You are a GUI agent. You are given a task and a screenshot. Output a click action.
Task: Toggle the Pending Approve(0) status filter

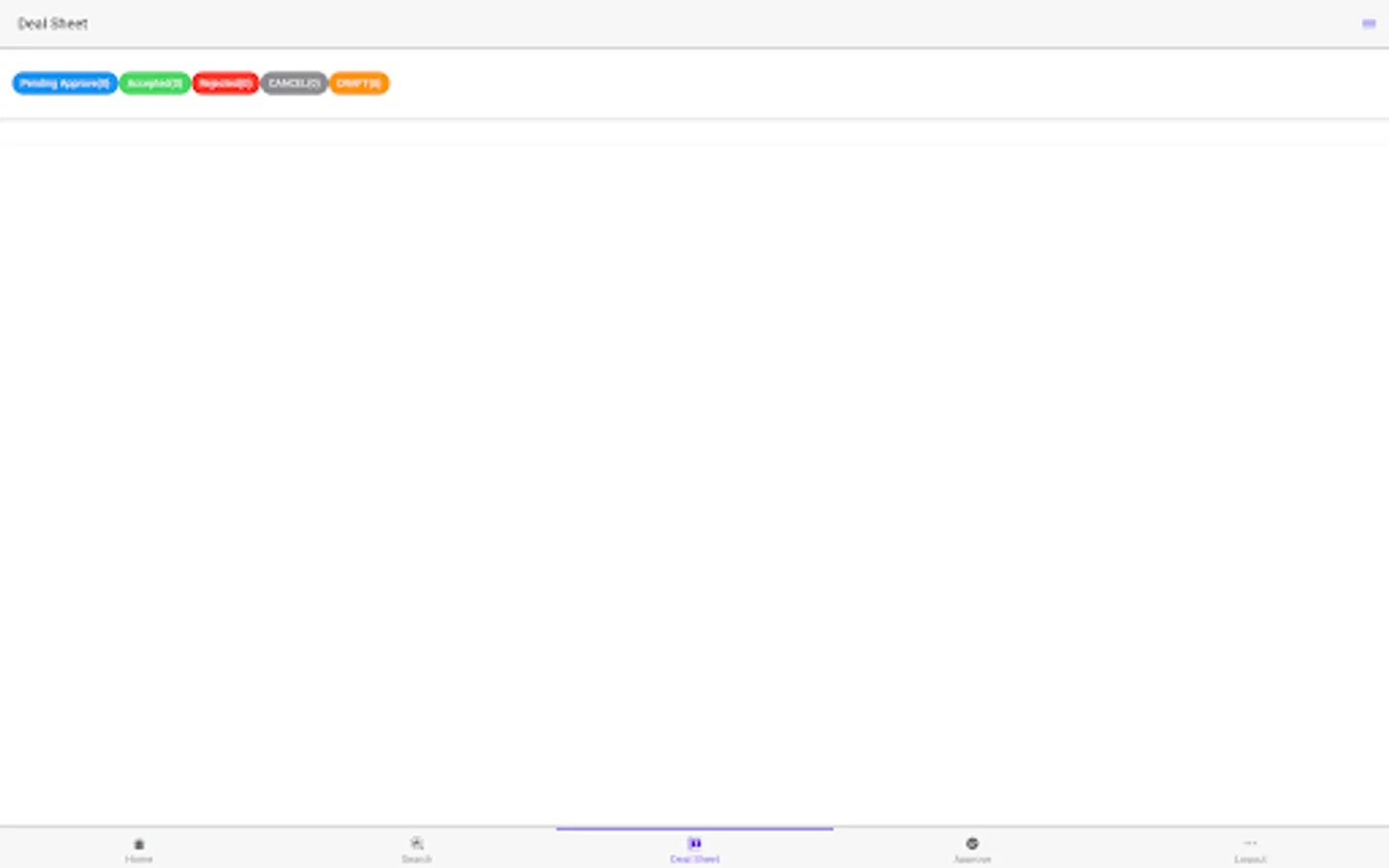click(x=64, y=83)
